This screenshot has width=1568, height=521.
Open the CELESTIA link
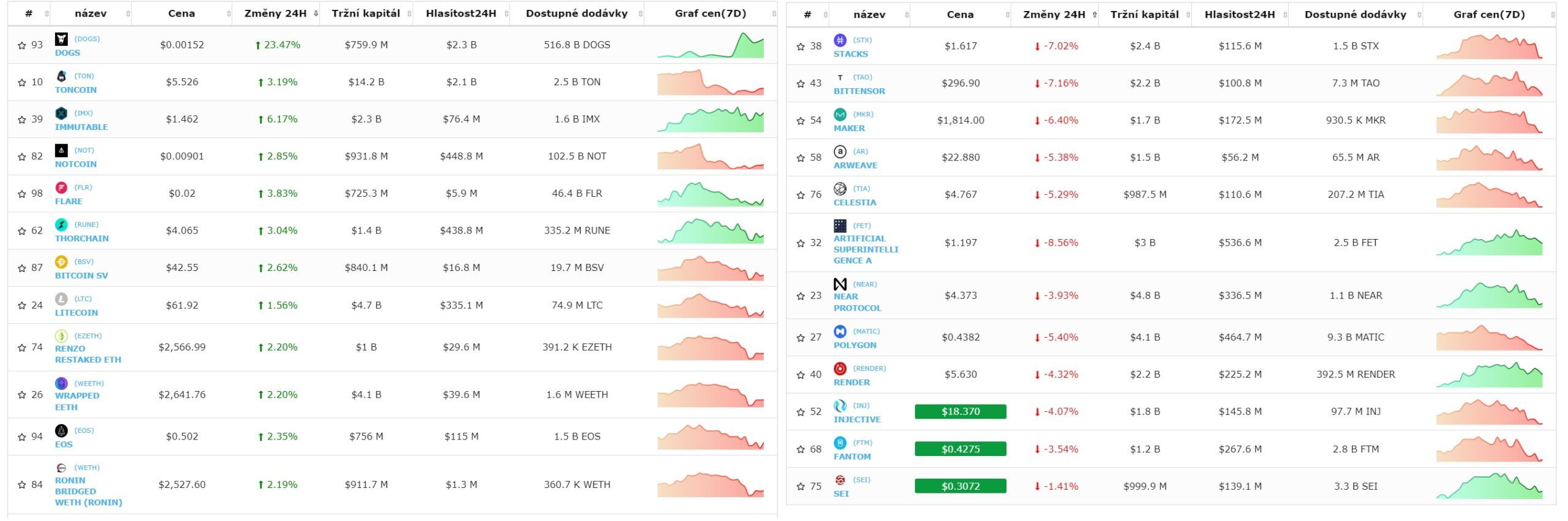point(855,203)
